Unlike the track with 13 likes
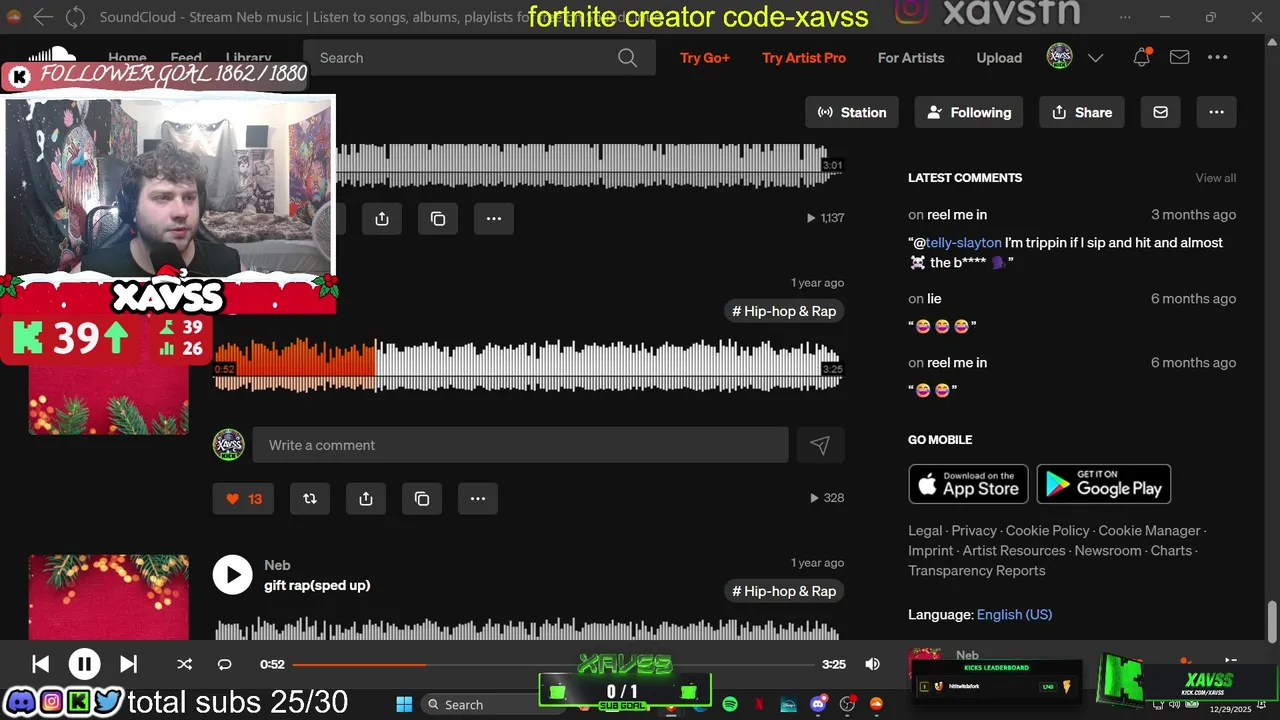 point(244,498)
